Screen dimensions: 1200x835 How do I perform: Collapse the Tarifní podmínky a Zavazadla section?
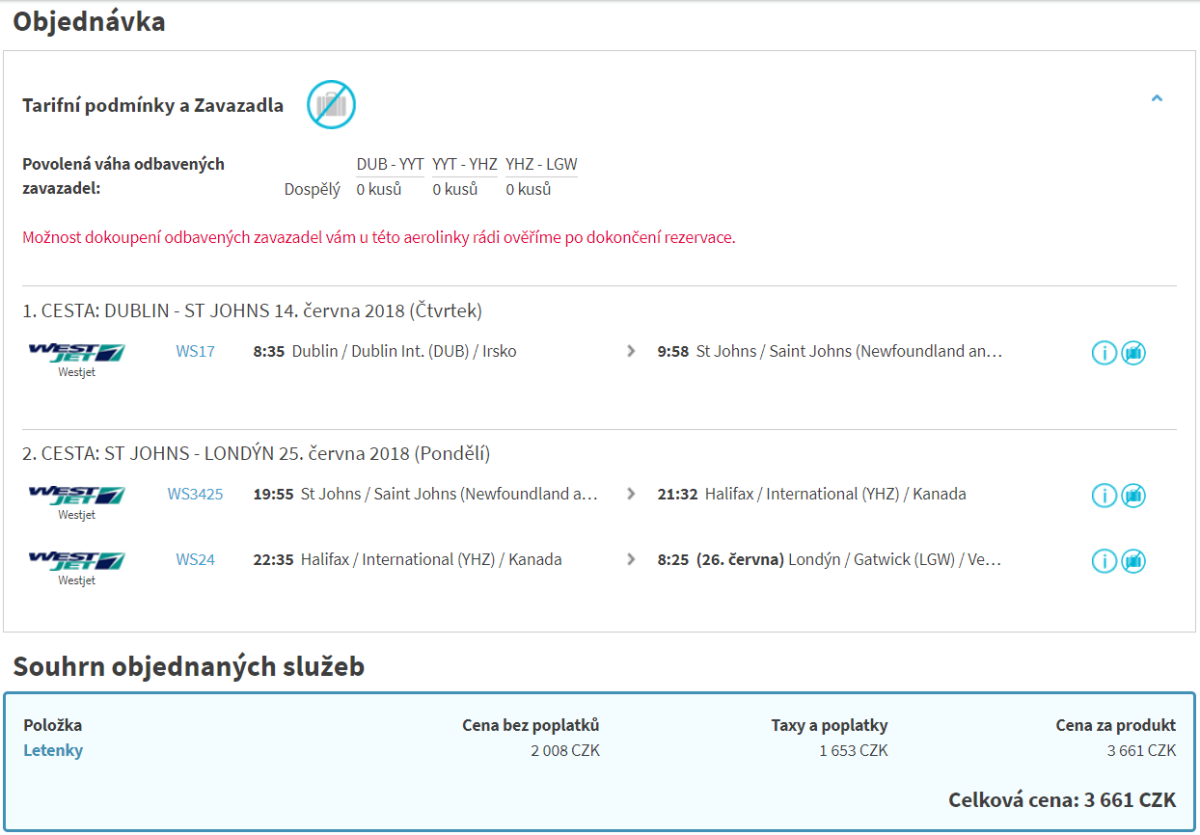coord(1157,99)
